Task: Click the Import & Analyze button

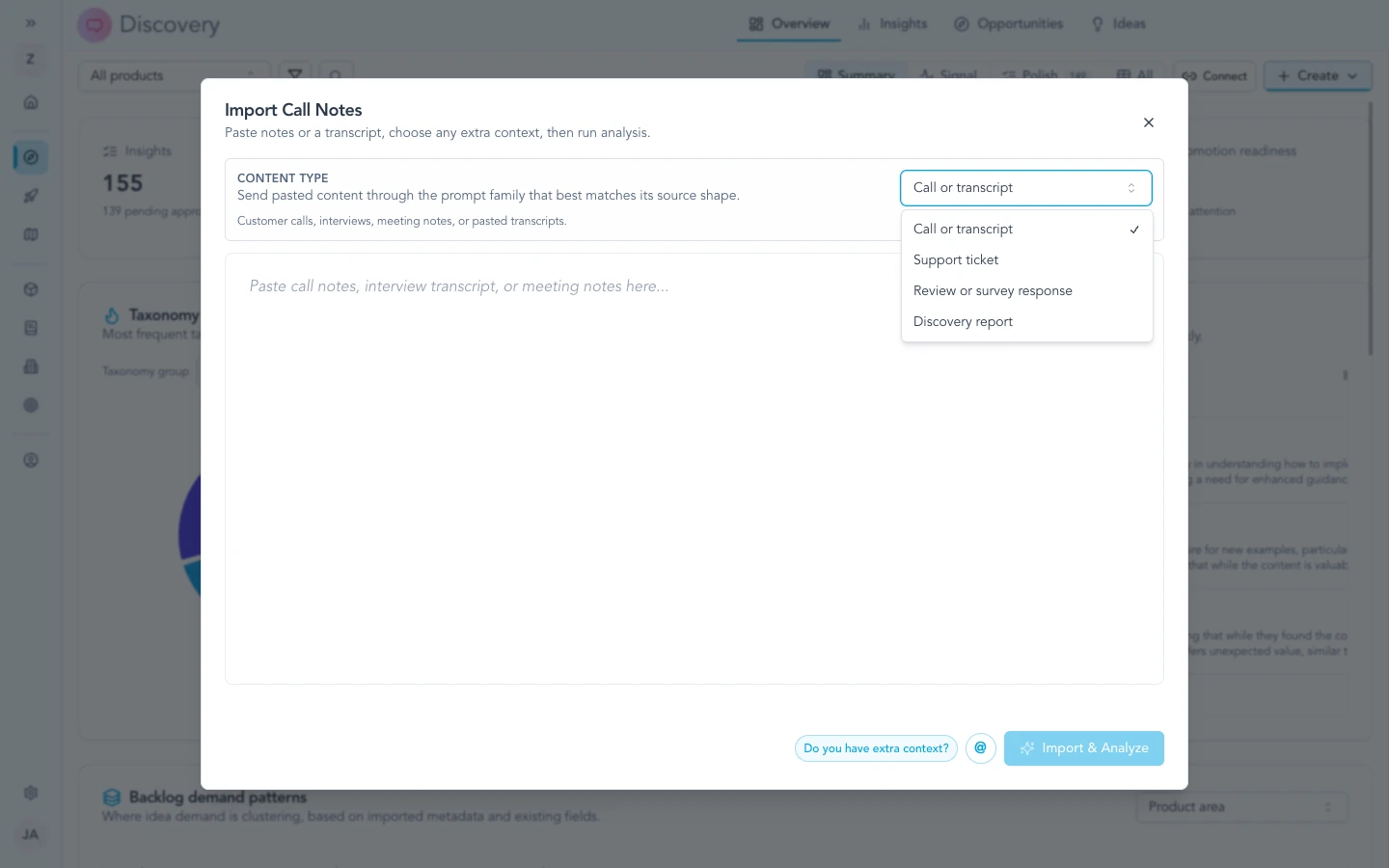Action: 1084,748
